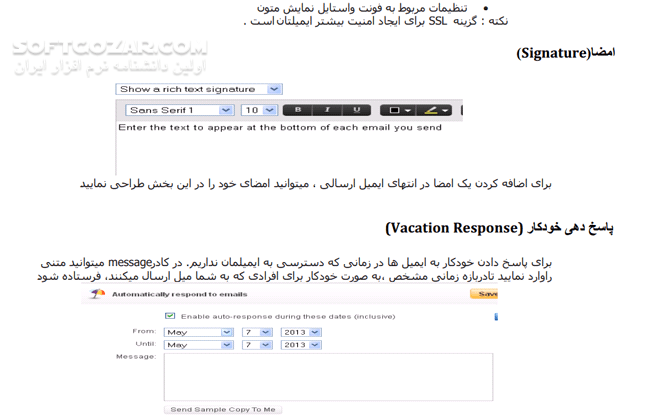Toggle the Underline formatting button
This screenshot has height=415, width=650.
point(357,110)
